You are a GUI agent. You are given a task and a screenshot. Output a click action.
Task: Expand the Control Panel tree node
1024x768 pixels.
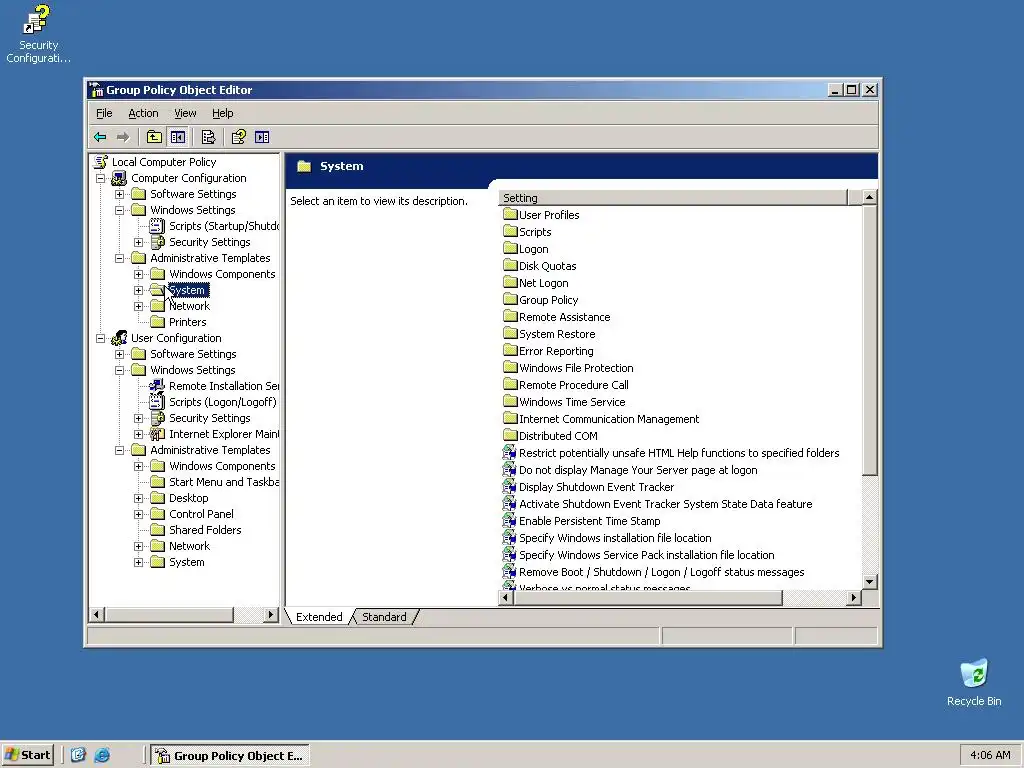138,515
